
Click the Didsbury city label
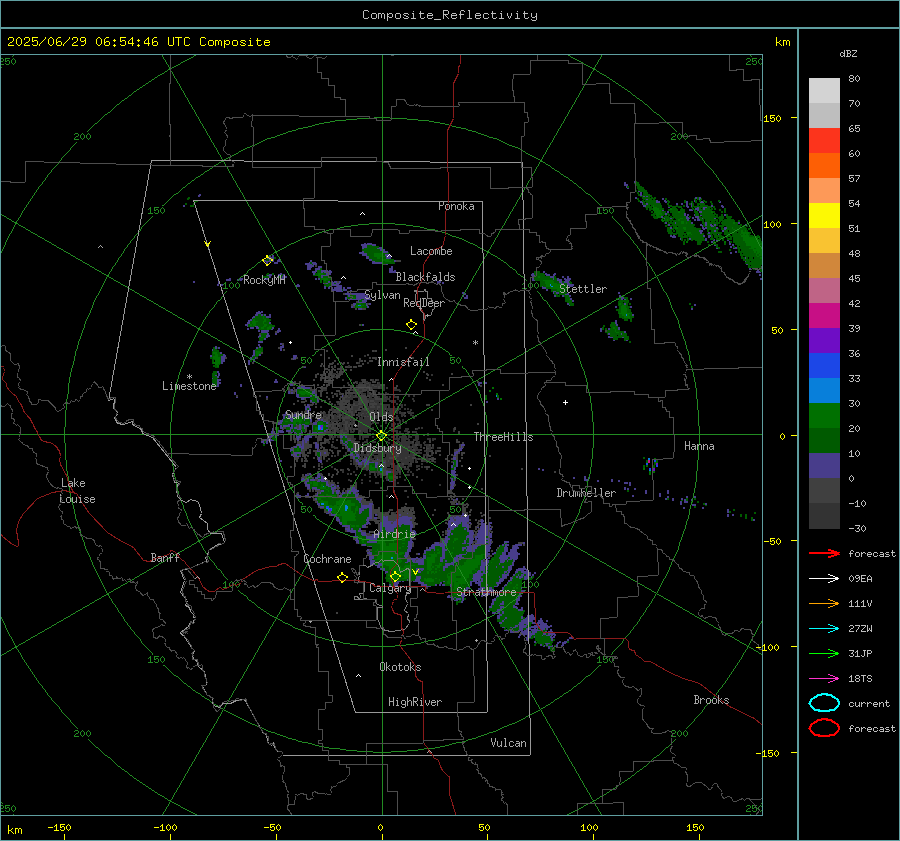tap(377, 448)
